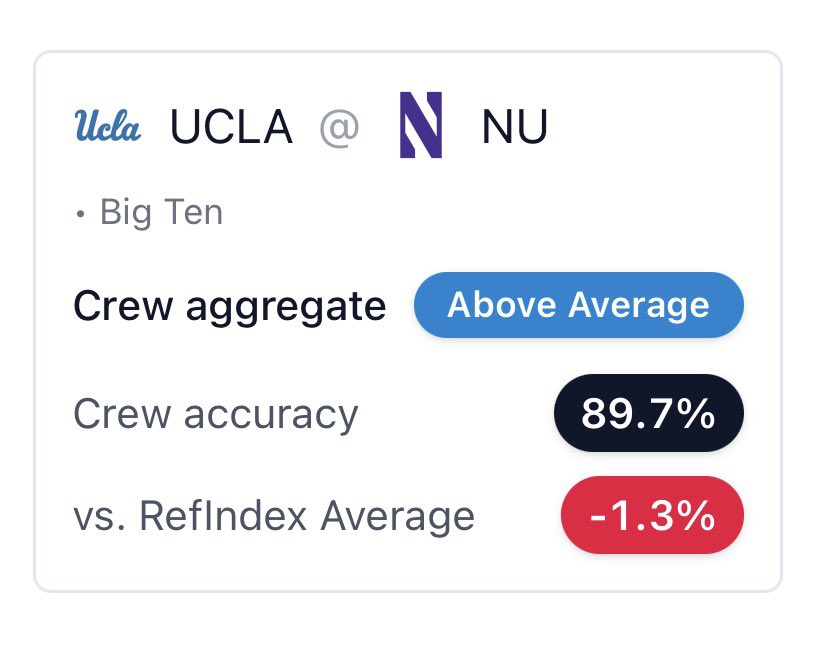The height and width of the screenshot is (665, 824).
Task: Click the word RefIndex
Action: [223, 516]
